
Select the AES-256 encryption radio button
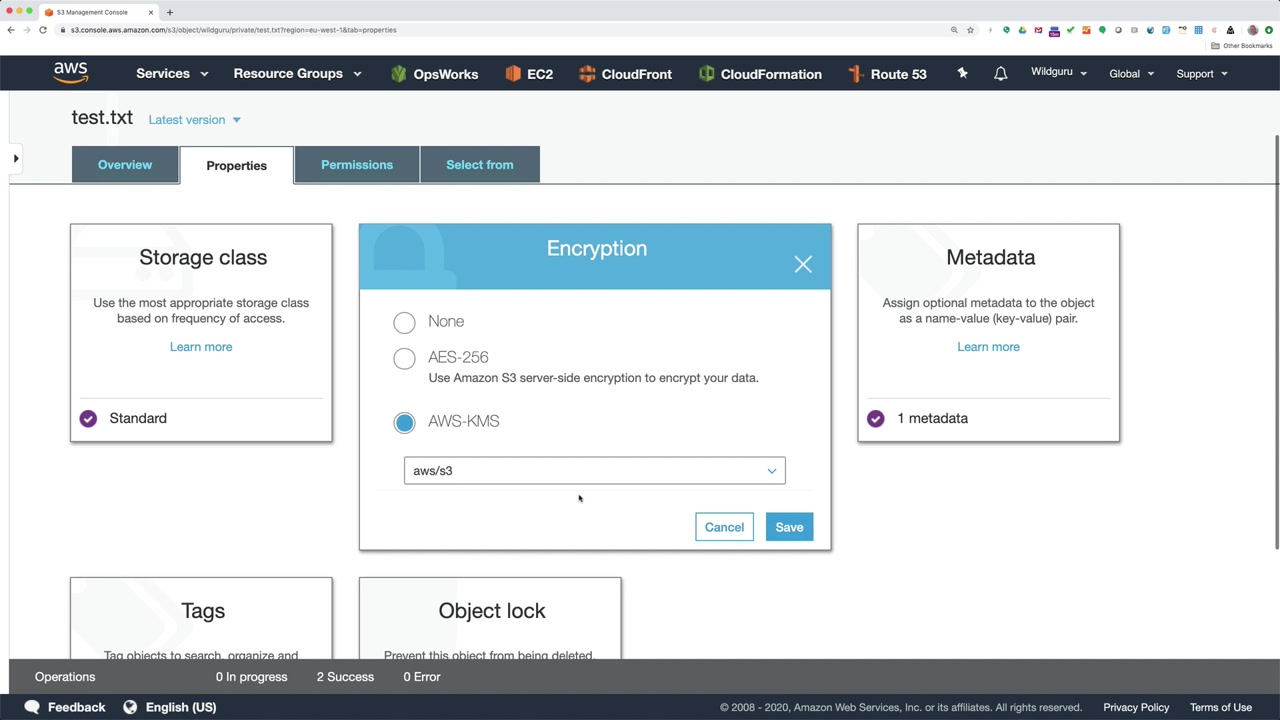(404, 358)
